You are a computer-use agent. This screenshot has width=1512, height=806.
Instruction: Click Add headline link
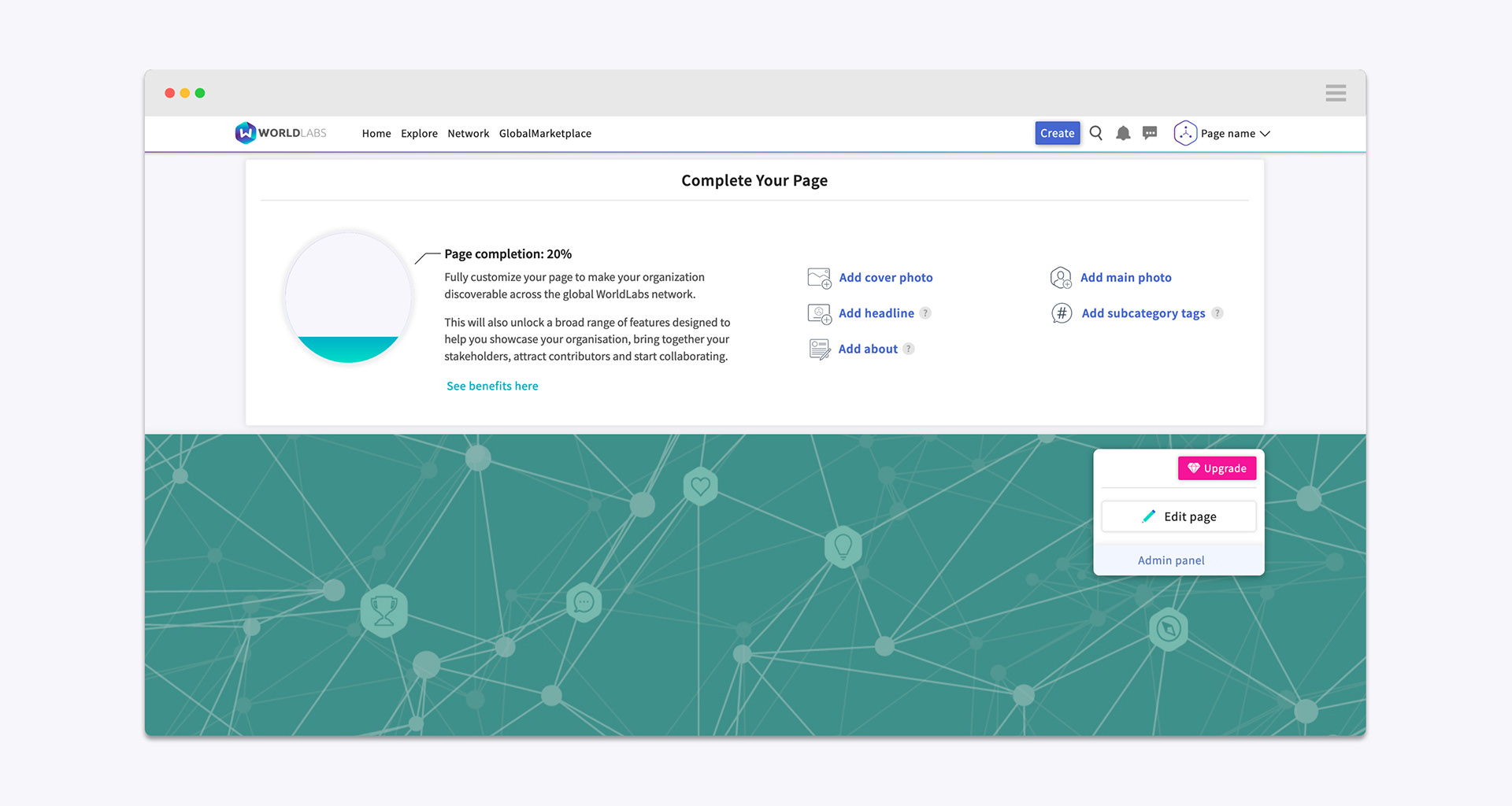(876, 313)
